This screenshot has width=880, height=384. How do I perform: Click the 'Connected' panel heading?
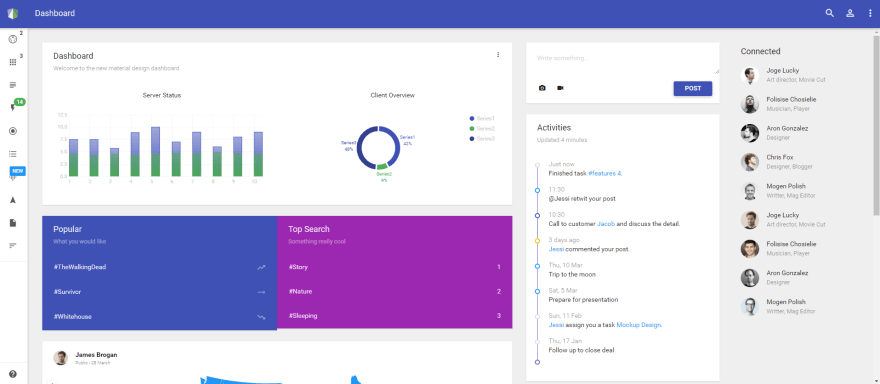[760, 51]
